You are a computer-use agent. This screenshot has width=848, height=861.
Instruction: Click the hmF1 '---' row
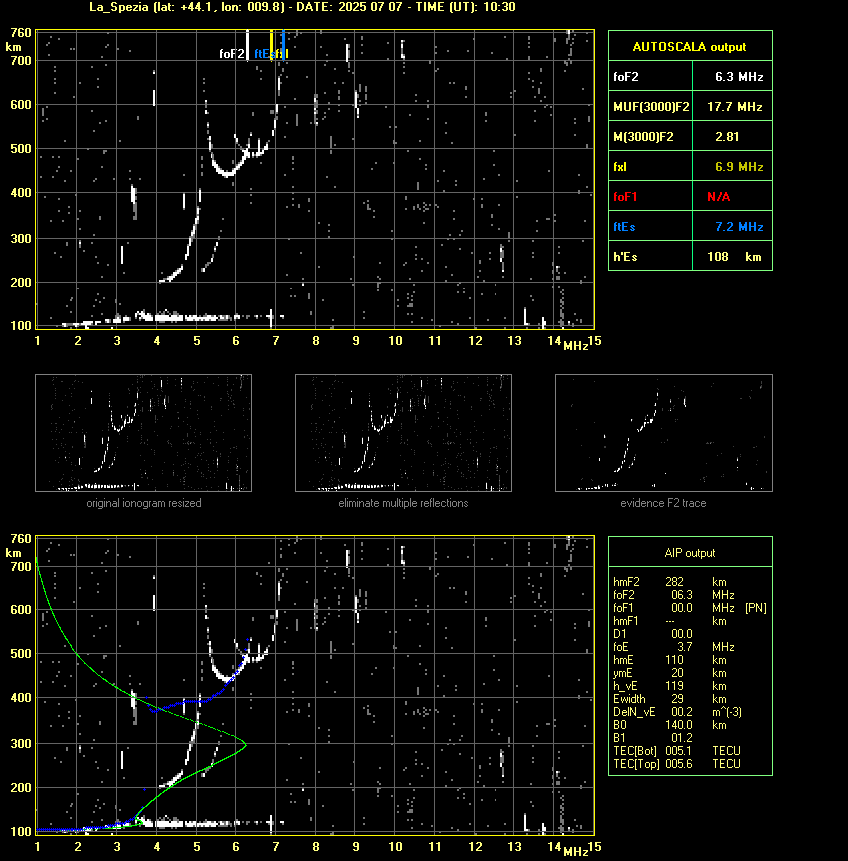pos(670,621)
